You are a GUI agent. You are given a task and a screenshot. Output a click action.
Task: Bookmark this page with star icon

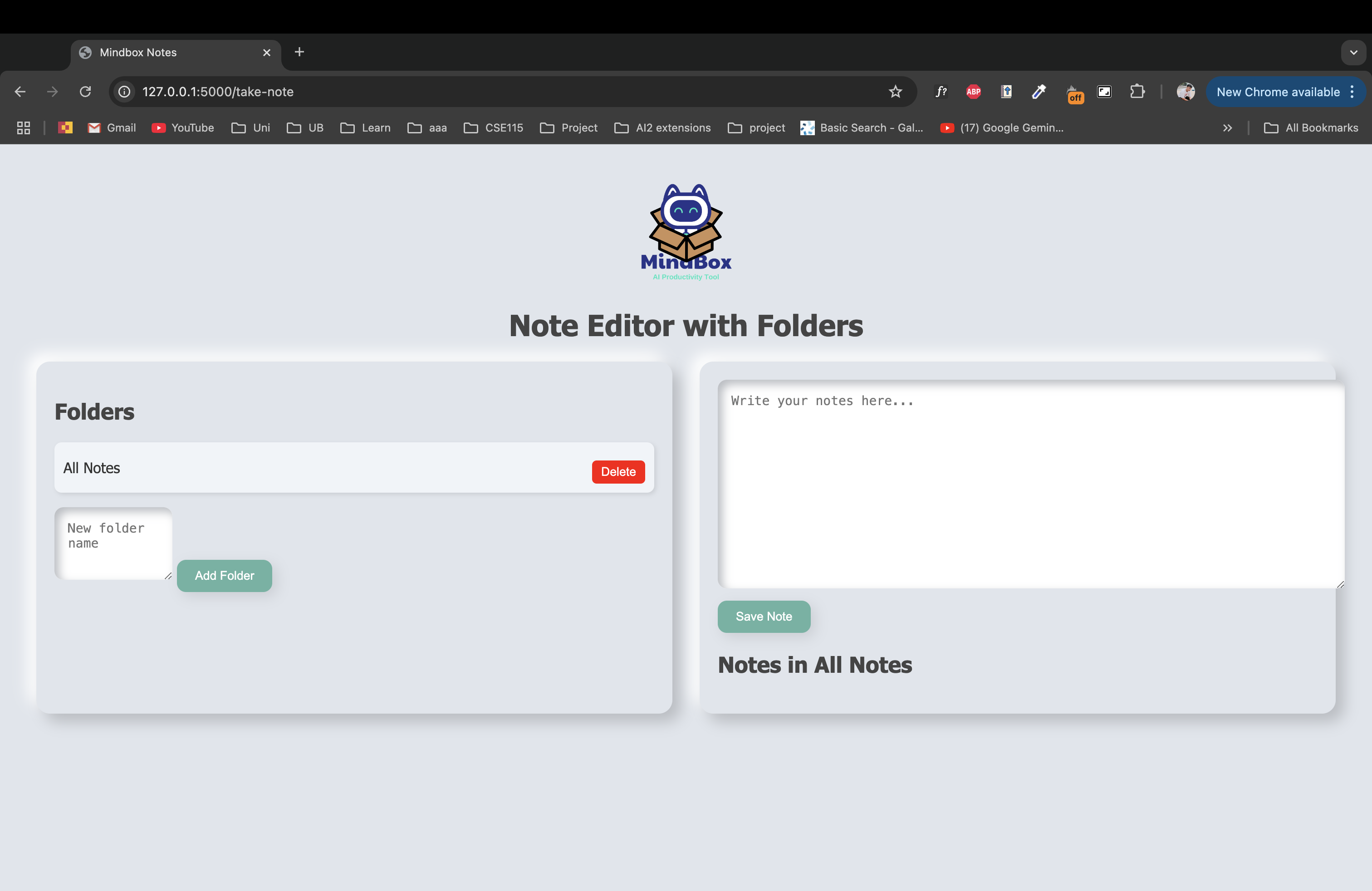pos(895,92)
